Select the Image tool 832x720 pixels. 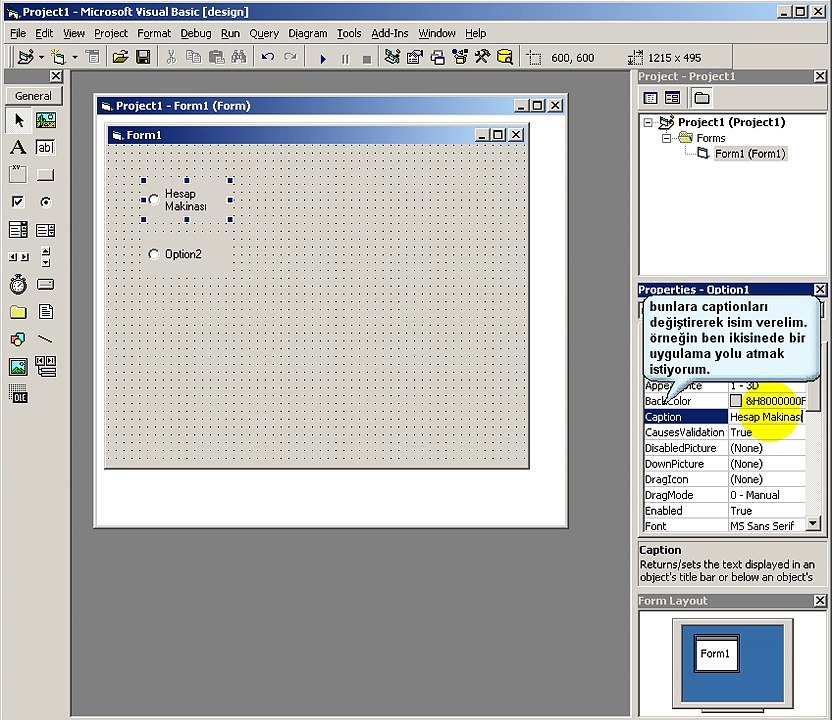[18, 367]
